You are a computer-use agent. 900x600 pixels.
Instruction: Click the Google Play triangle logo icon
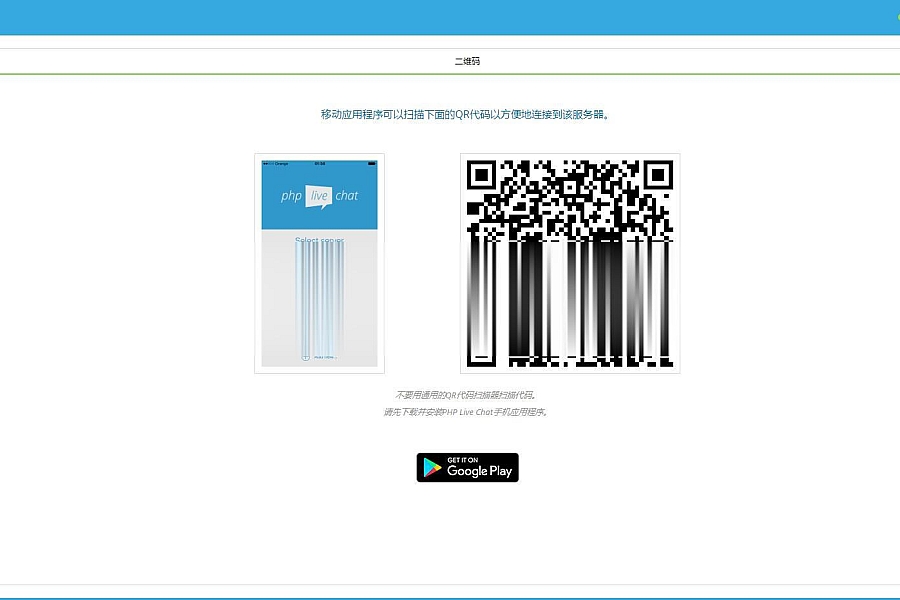point(432,468)
